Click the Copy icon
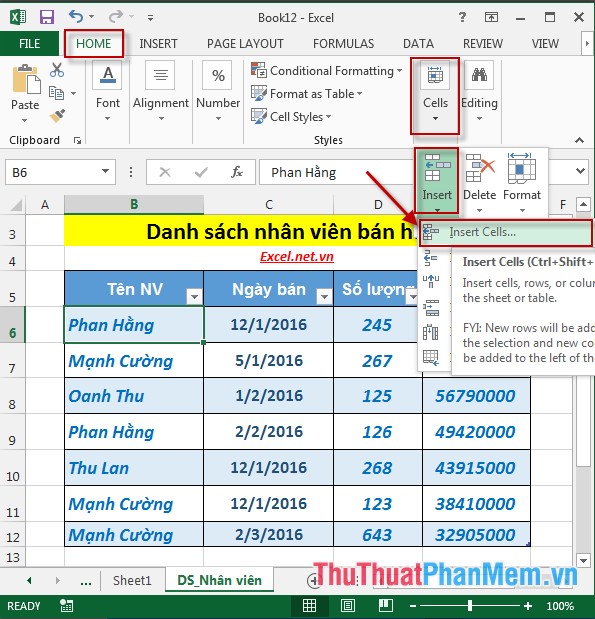This screenshot has width=595, height=619. click(x=56, y=93)
